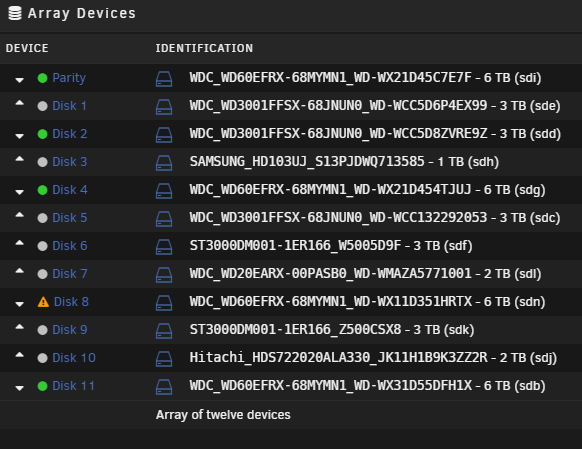Viewport: 582px width, 449px height.
Task: Spin up Disk 10 using its up arrow
Action: [x=20, y=355]
